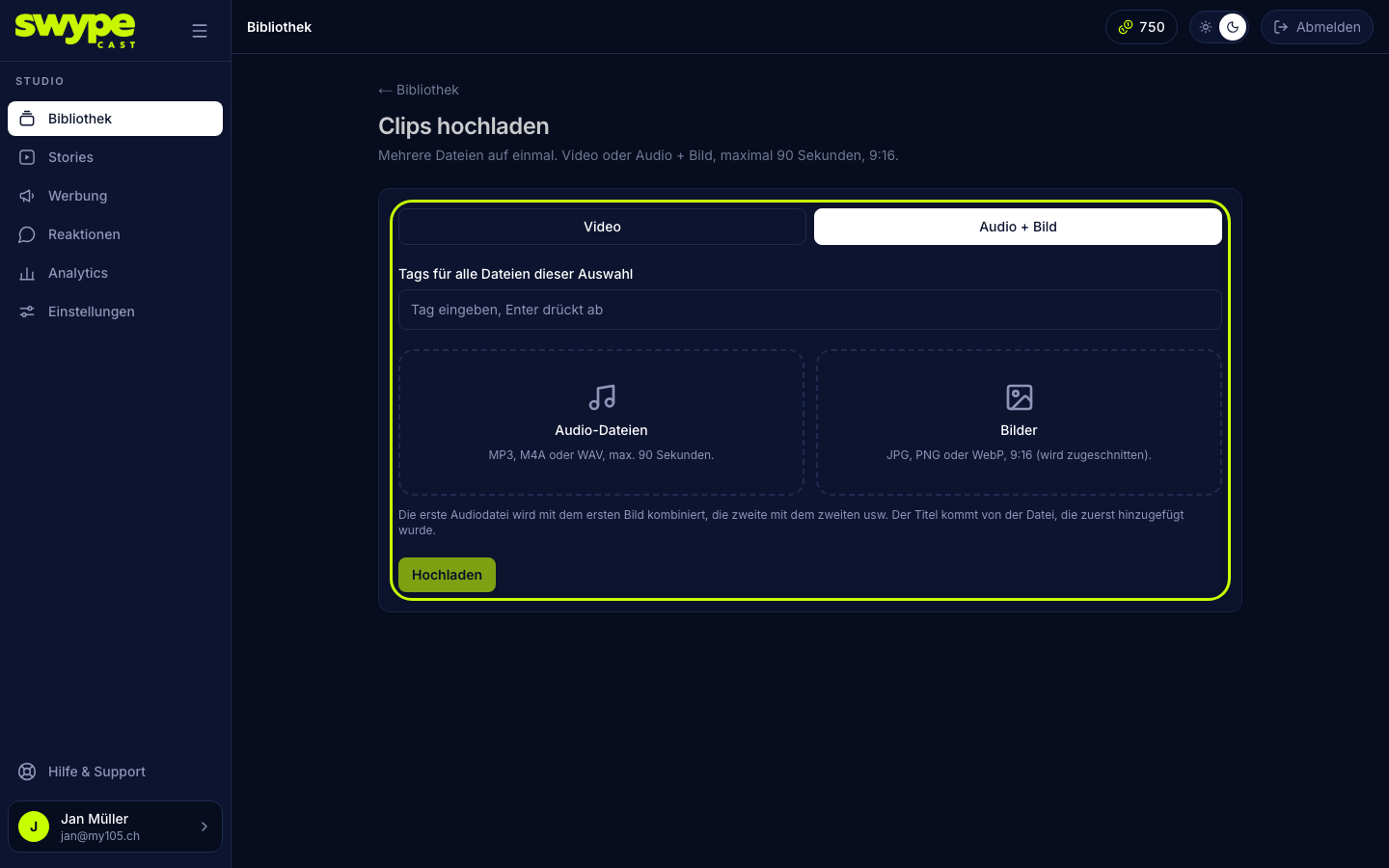Select dark mode moon toggle
The width and height of the screenshot is (1389, 868).
pos(1233,27)
